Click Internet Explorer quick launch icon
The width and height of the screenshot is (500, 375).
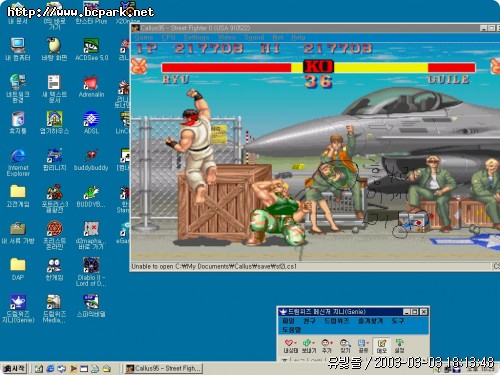[50, 369]
